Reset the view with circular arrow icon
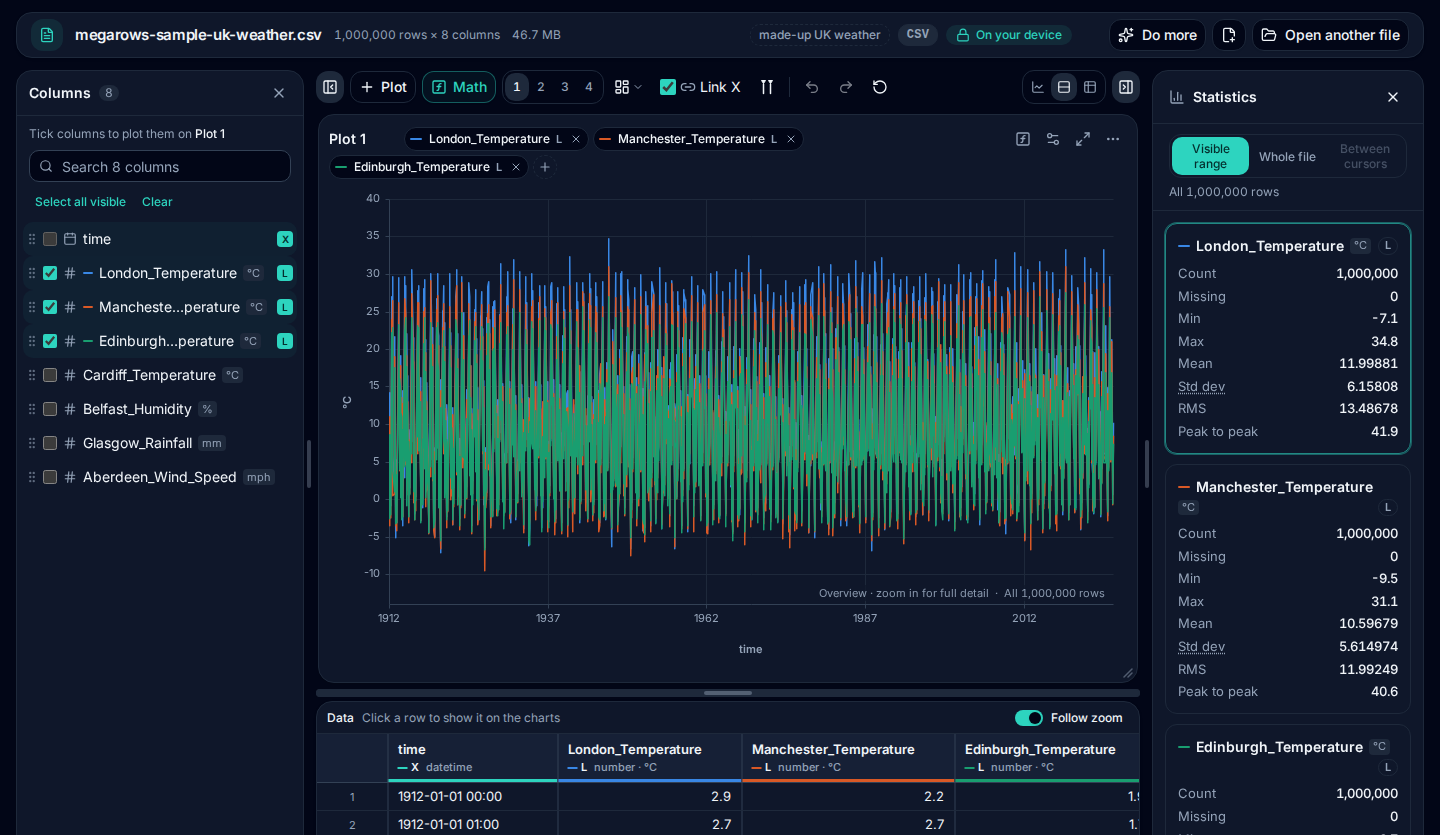 click(880, 87)
